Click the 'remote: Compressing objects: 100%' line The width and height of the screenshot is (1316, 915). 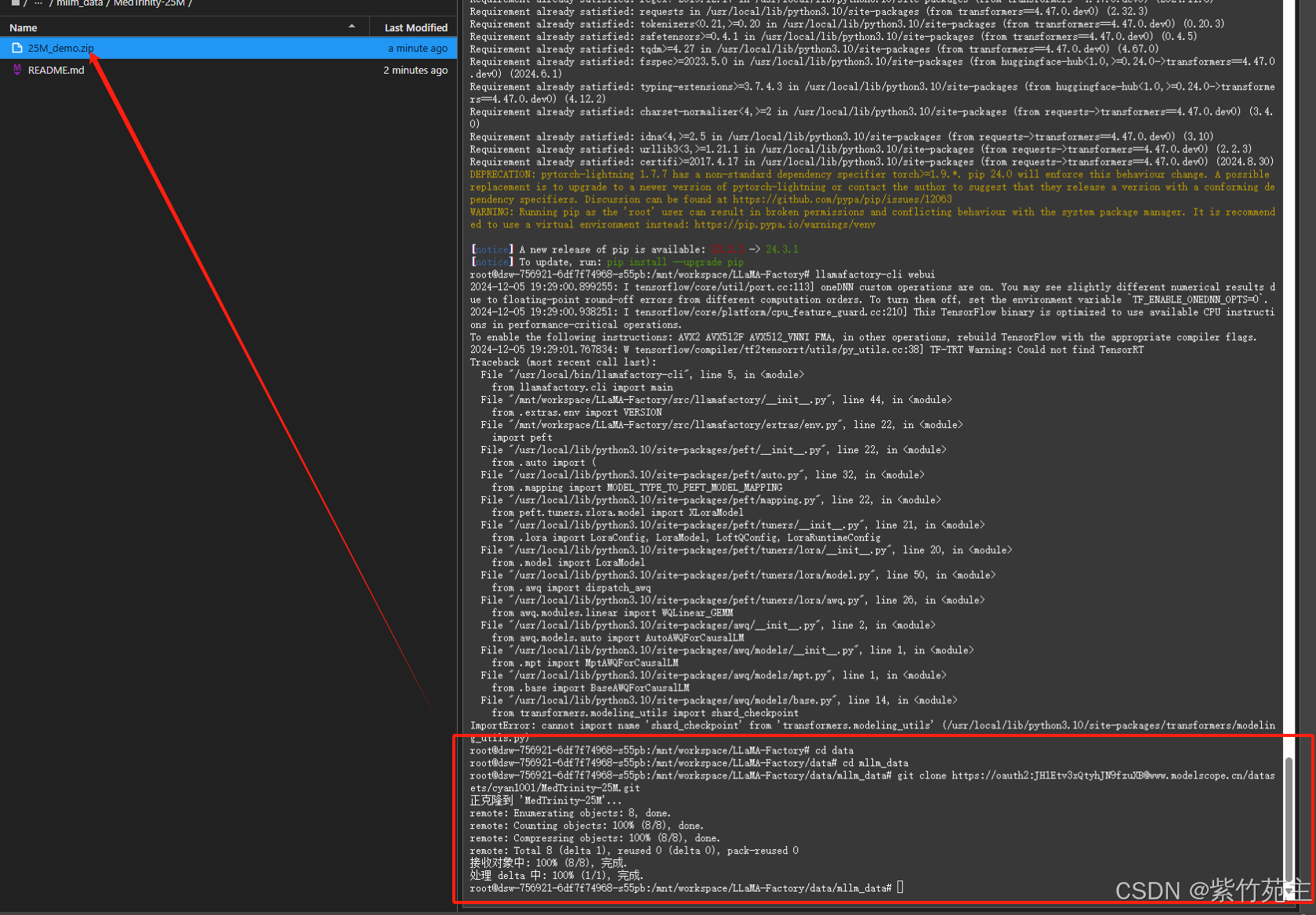pyautogui.click(x=595, y=838)
